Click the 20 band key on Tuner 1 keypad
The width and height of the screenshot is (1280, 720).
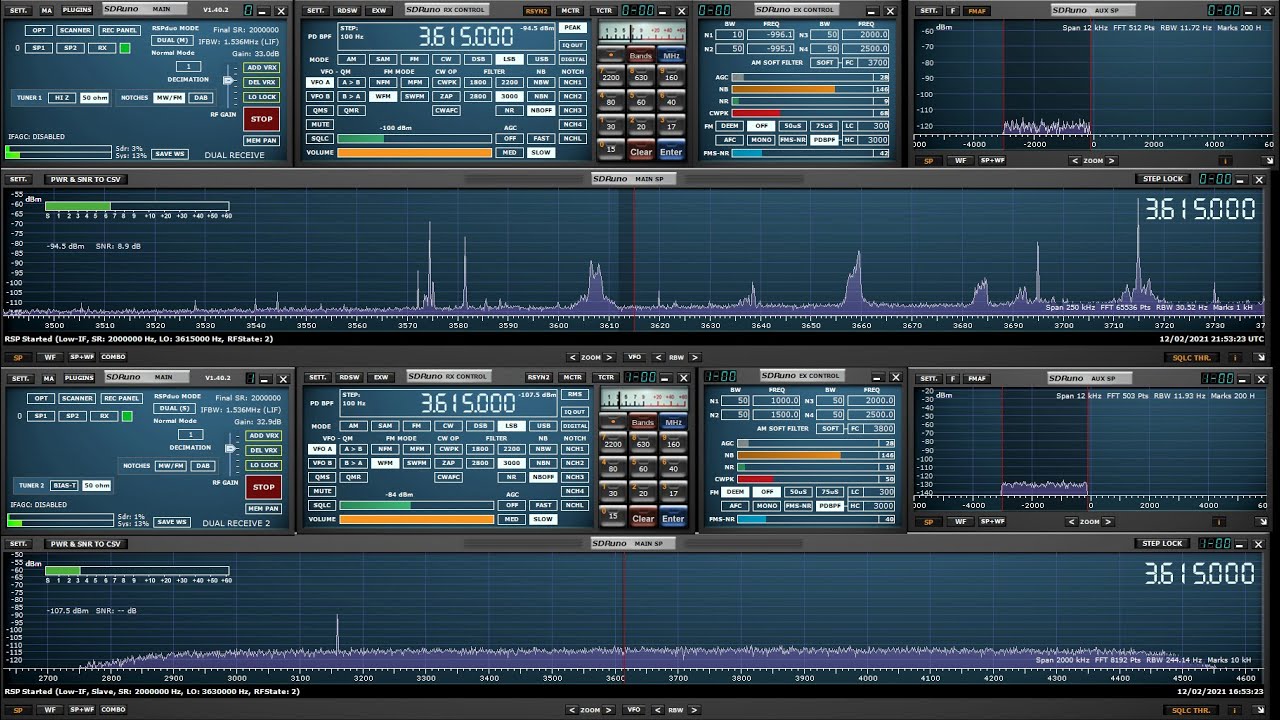641,127
